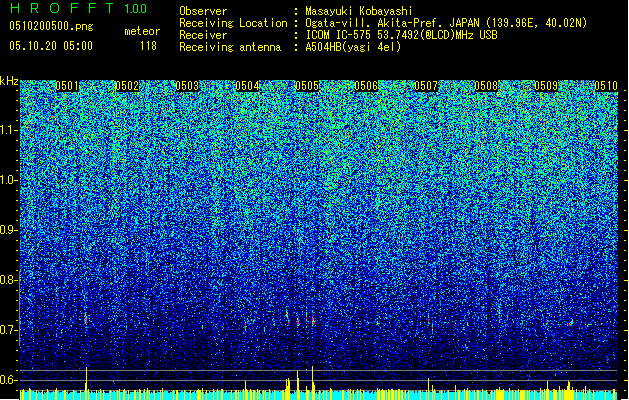Click the meteor echo just after 0504
The height and width of the screenshot is (400, 629).
246,326
